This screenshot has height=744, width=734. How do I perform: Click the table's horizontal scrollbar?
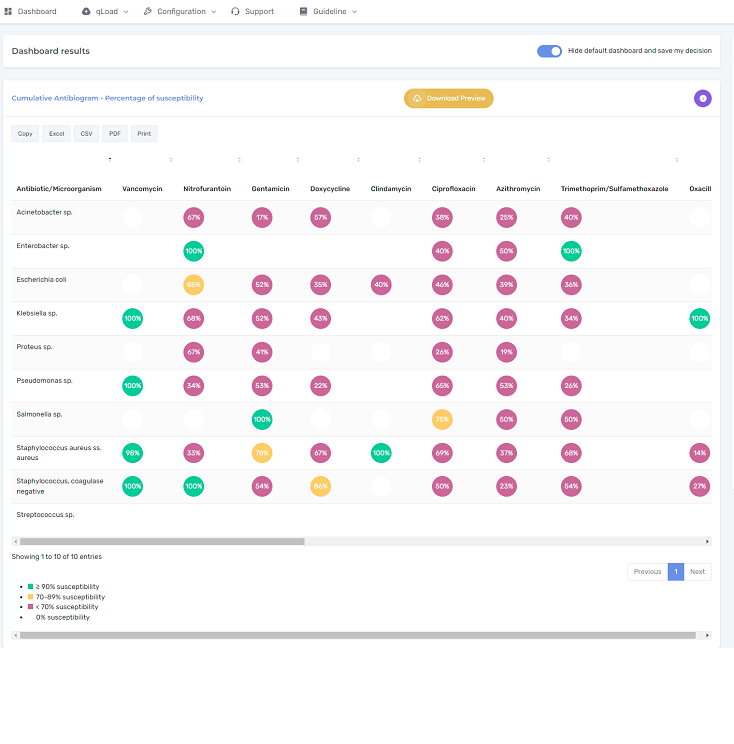coord(160,541)
